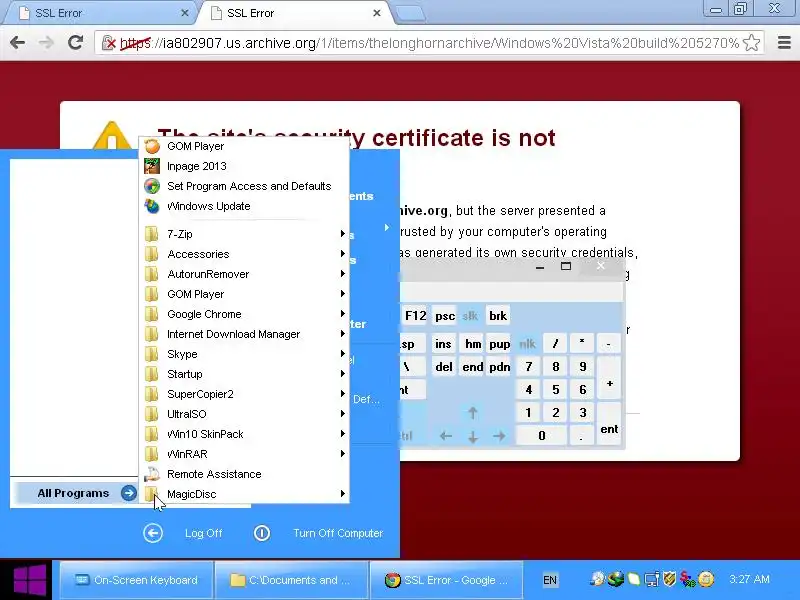The height and width of the screenshot is (600, 800).
Task: Select AutorunRemover folder item
Action: [x=244, y=274]
